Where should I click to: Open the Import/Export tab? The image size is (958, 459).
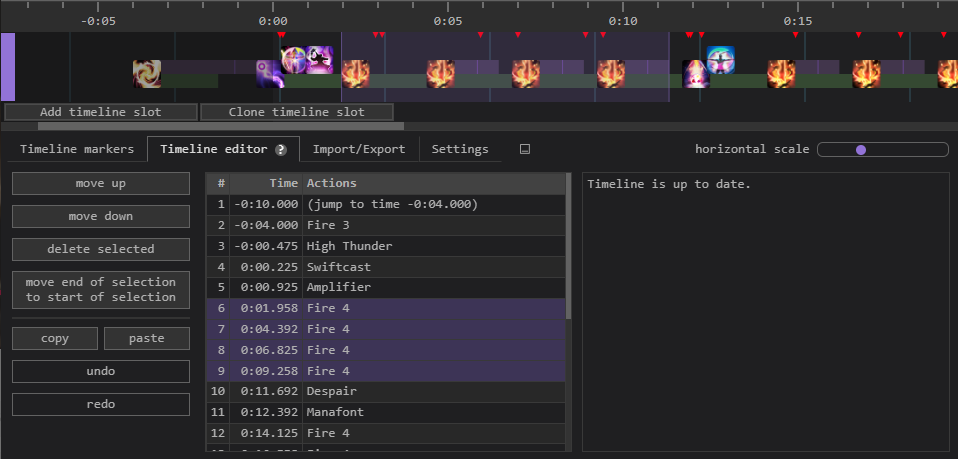[359, 149]
